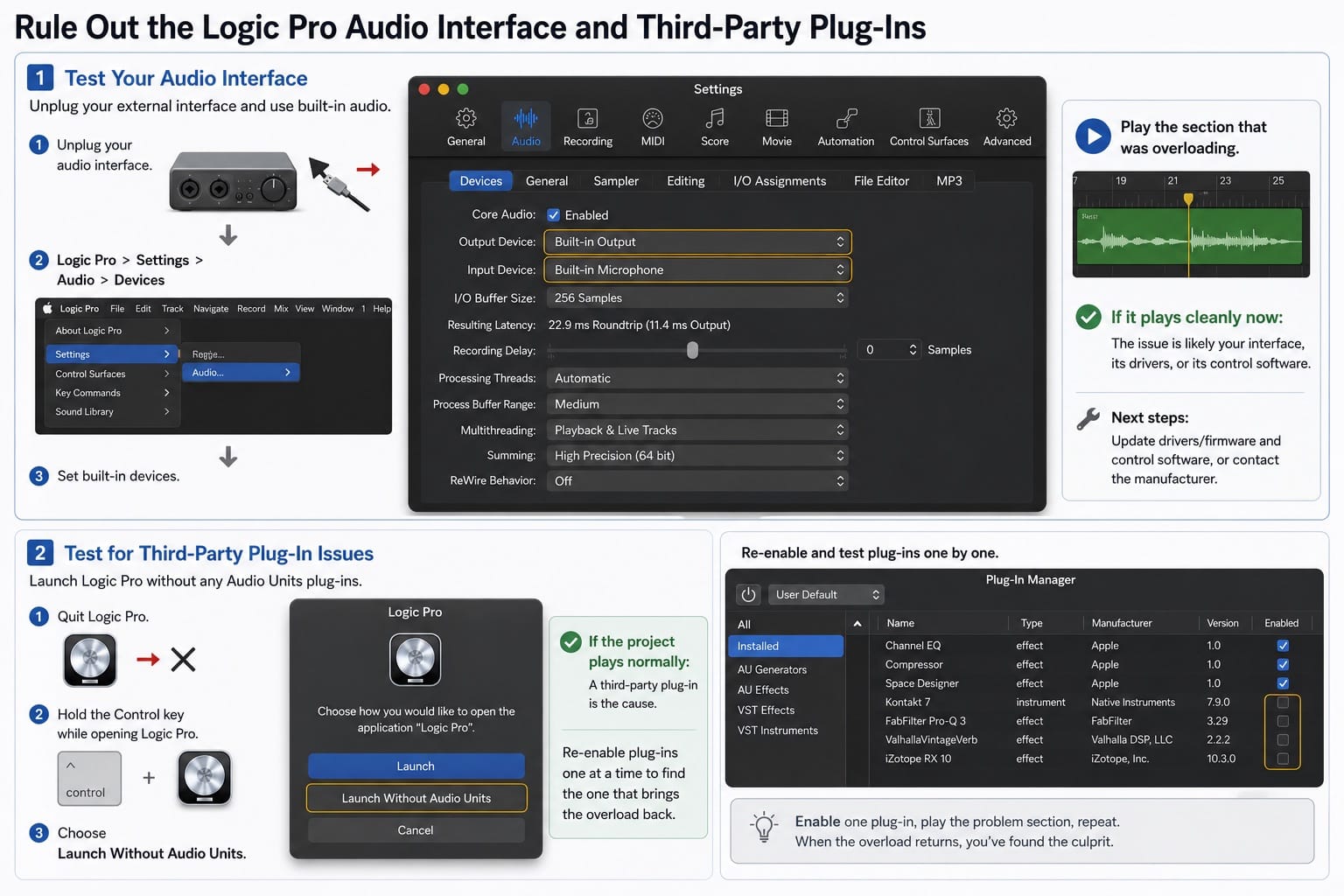The height and width of the screenshot is (896, 1344).
Task: Open the Input Device dropdown
Action: (x=697, y=270)
